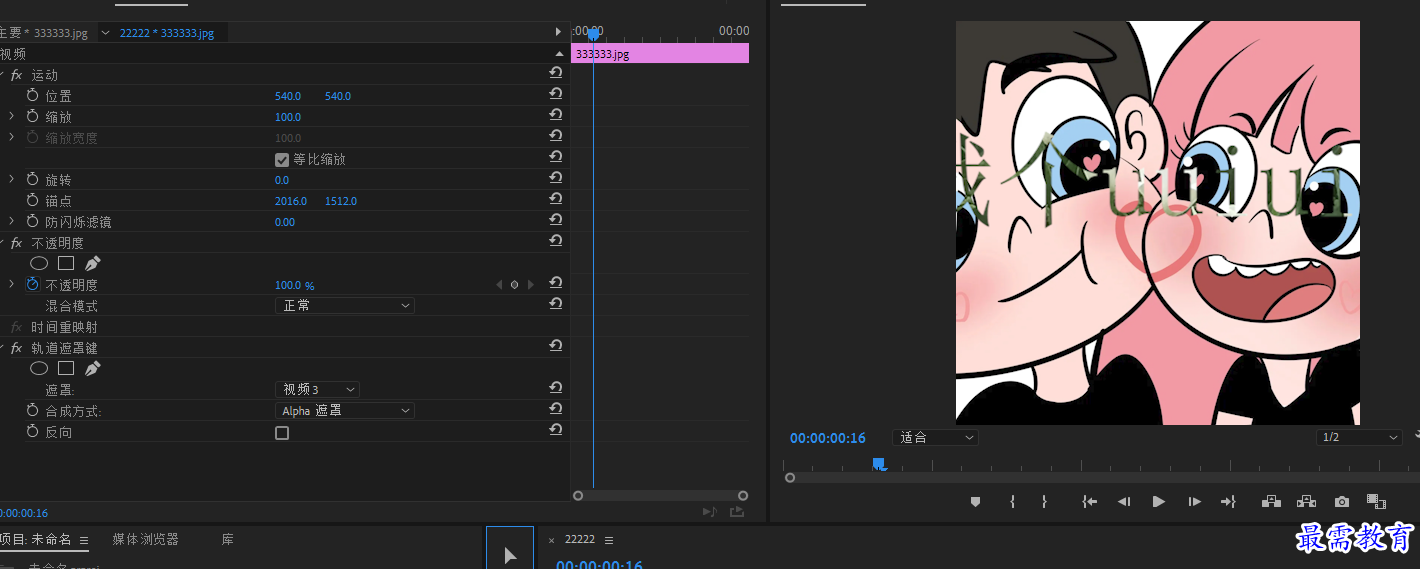Click the Extract button
The height and width of the screenshot is (569, 1420).
click(x=1306, y=502)
